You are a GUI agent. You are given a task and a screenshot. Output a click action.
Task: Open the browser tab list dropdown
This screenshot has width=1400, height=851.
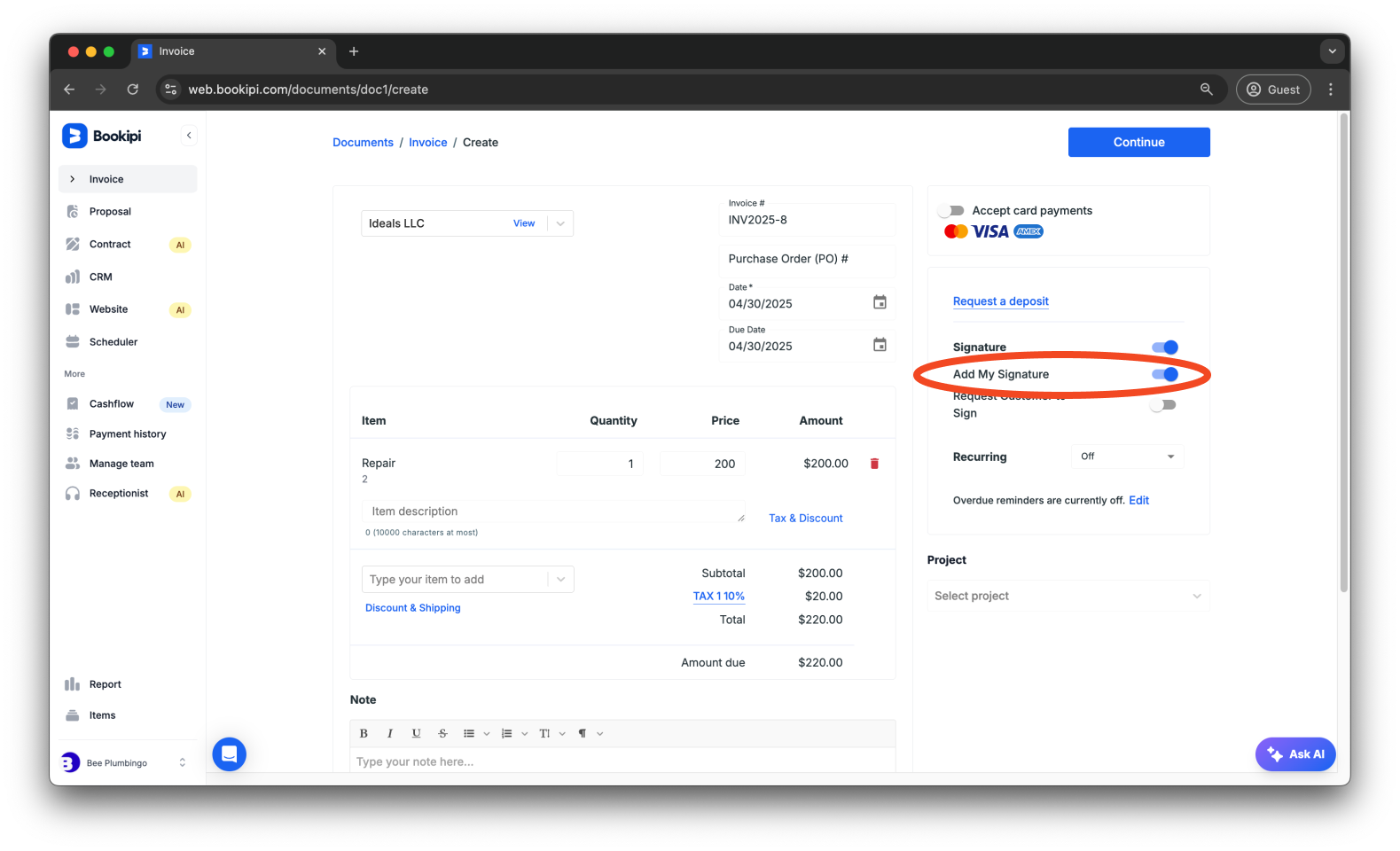tap(1332, 51)
